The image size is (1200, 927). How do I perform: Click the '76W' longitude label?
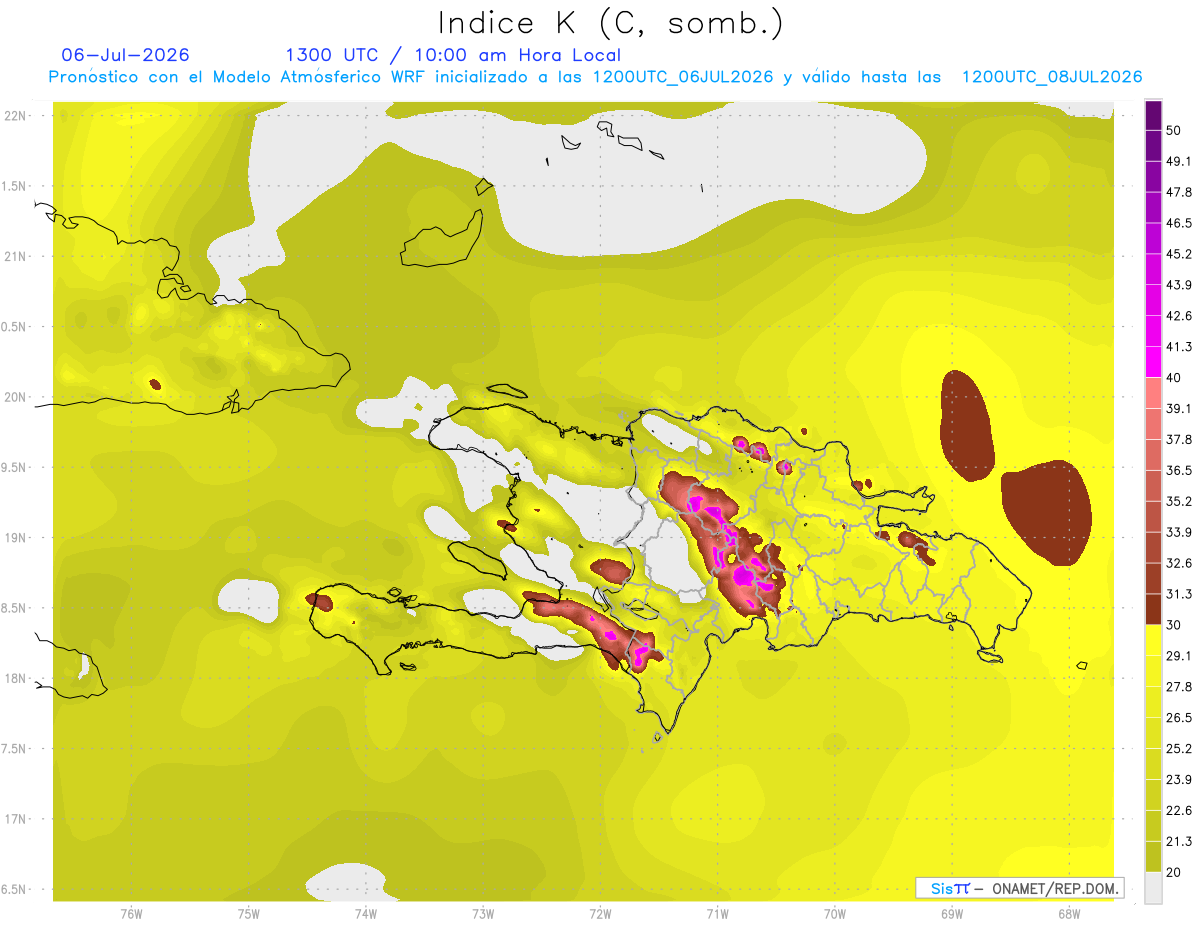(x=131, y=914)
